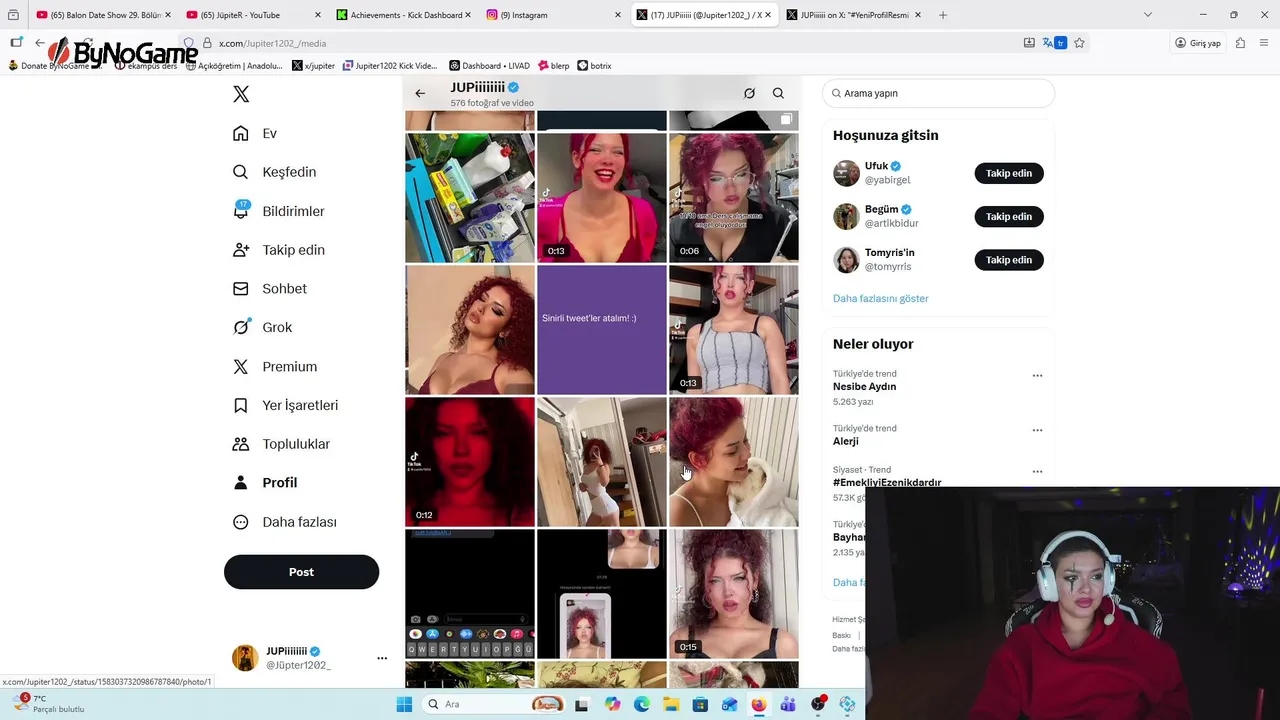Open the 0:12 red-tinted video thumbnail

tap(470, 462)
